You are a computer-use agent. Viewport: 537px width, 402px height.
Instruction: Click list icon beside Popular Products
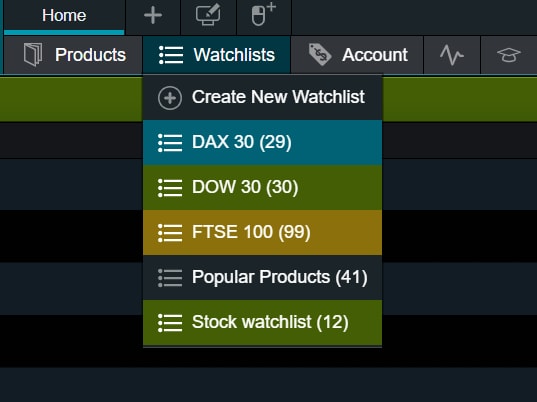pyautogui.click(x=170, y=278)
